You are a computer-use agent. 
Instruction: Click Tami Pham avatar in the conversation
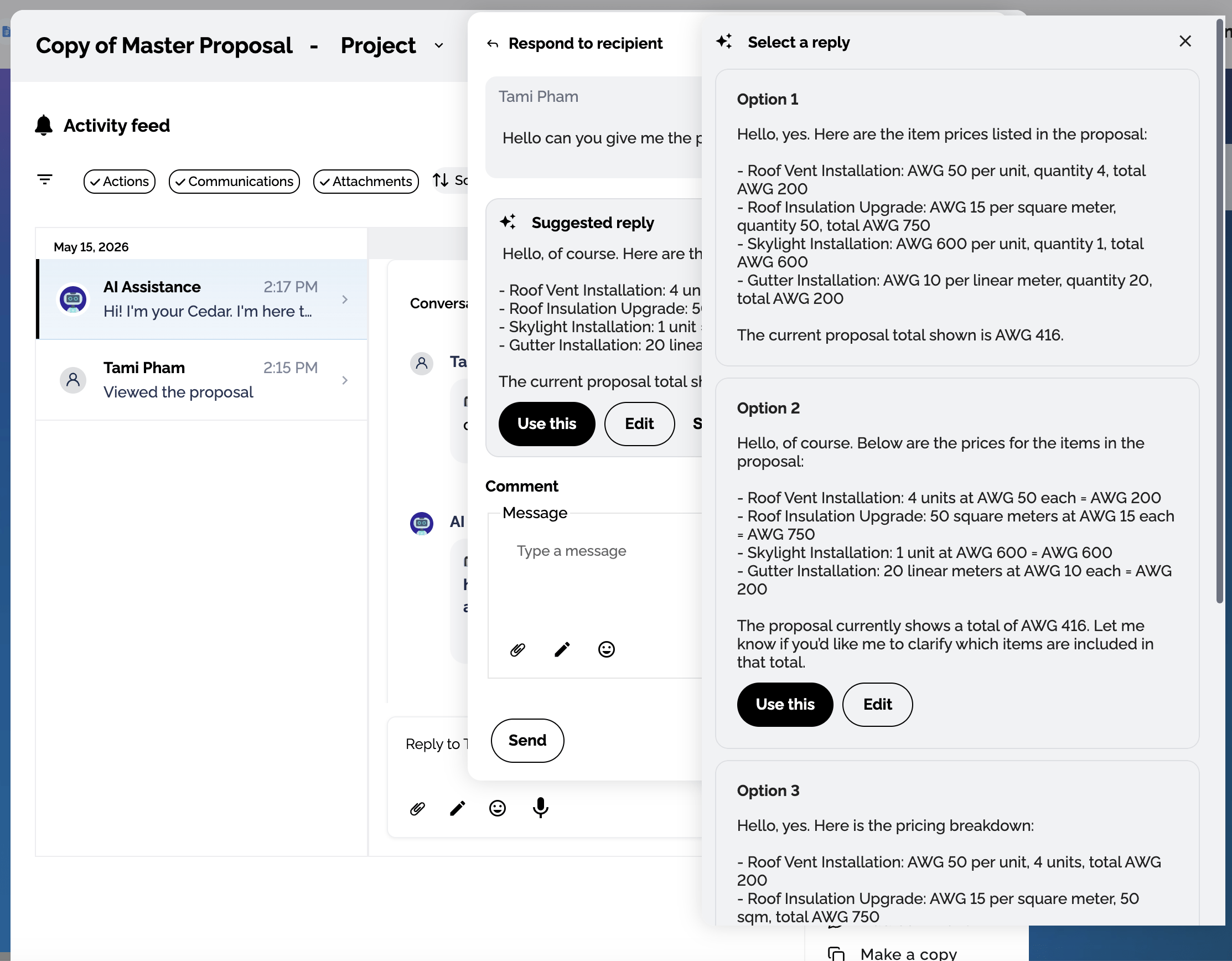point(421,363)
